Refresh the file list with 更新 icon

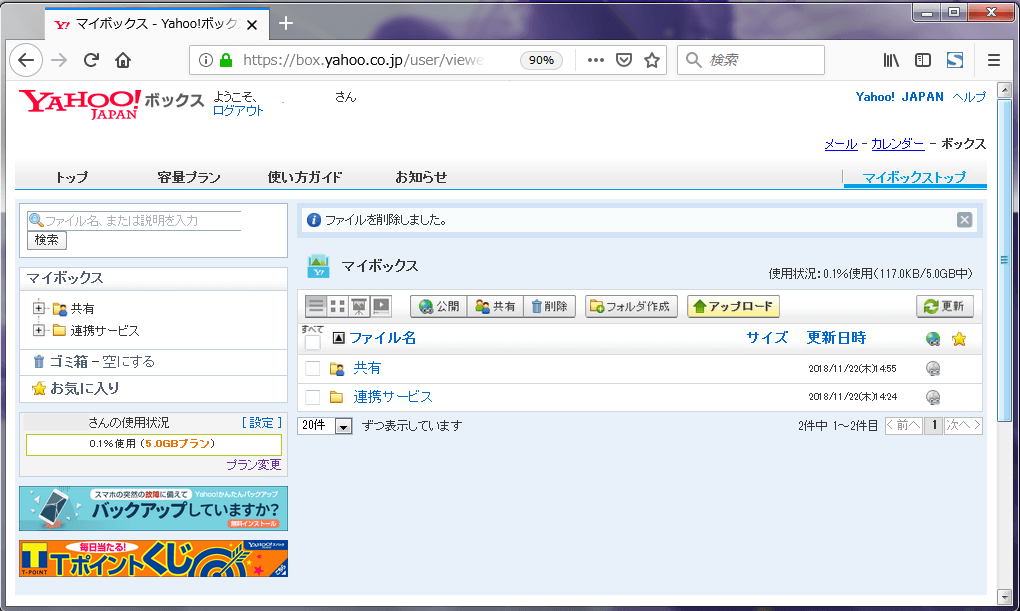pos(945,306)
